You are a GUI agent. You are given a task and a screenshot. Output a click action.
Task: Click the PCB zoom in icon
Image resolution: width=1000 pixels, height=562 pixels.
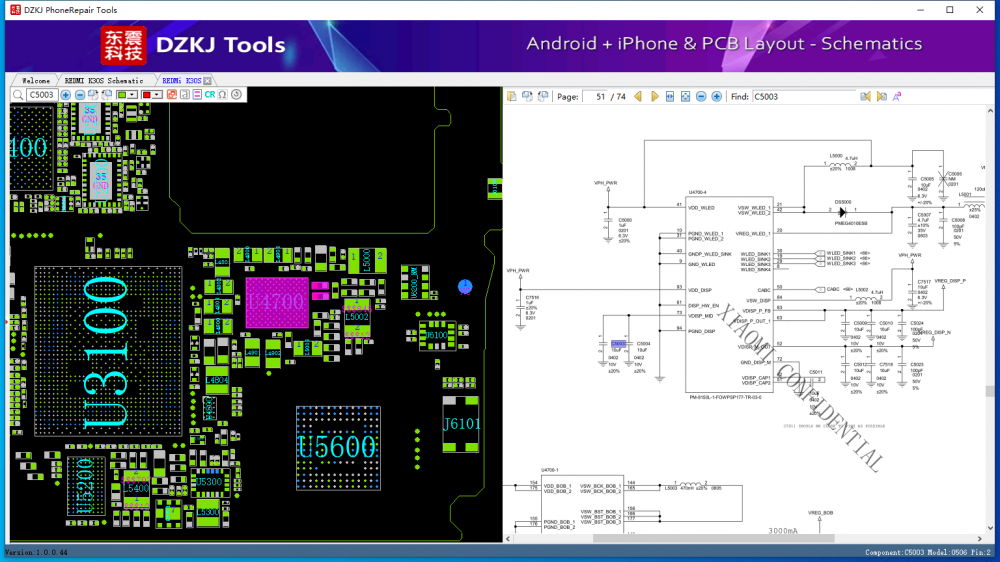pyautogui.click(x=66, y=95)
